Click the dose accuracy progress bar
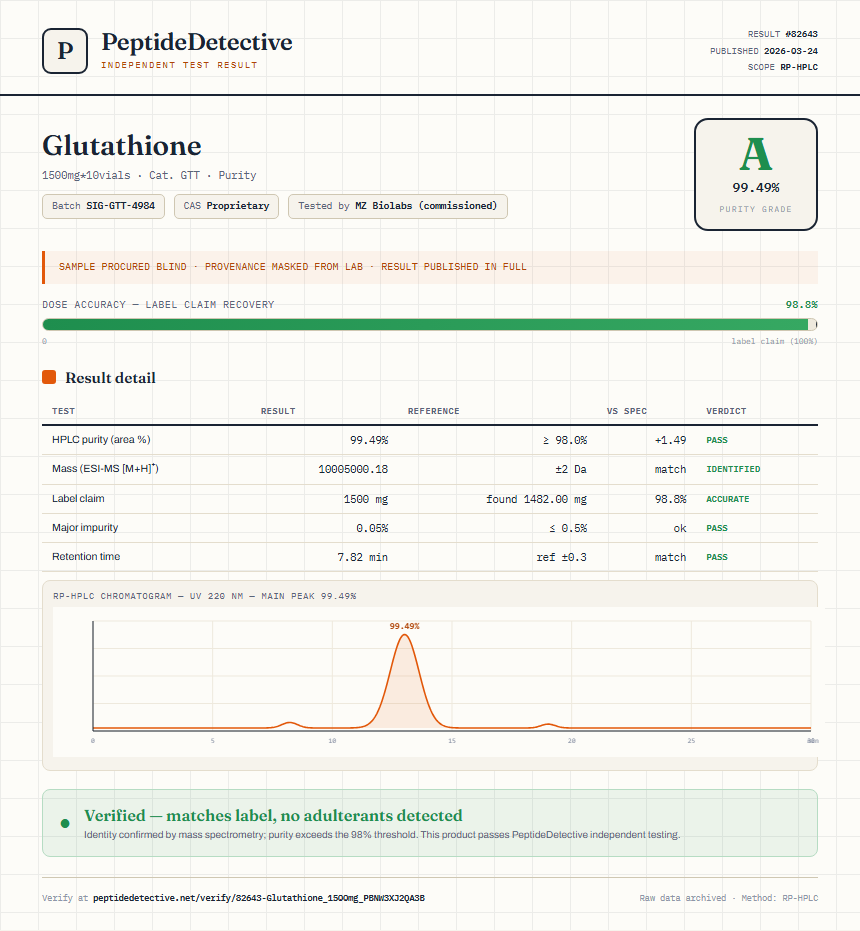860x931 pixels. point(429,324)
